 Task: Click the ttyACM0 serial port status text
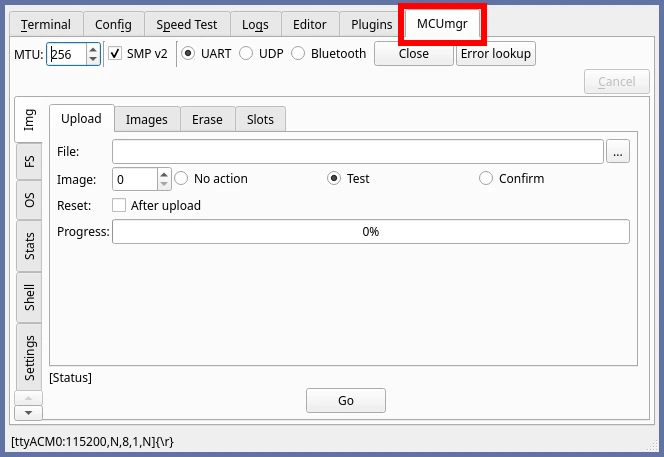point(92,442)
